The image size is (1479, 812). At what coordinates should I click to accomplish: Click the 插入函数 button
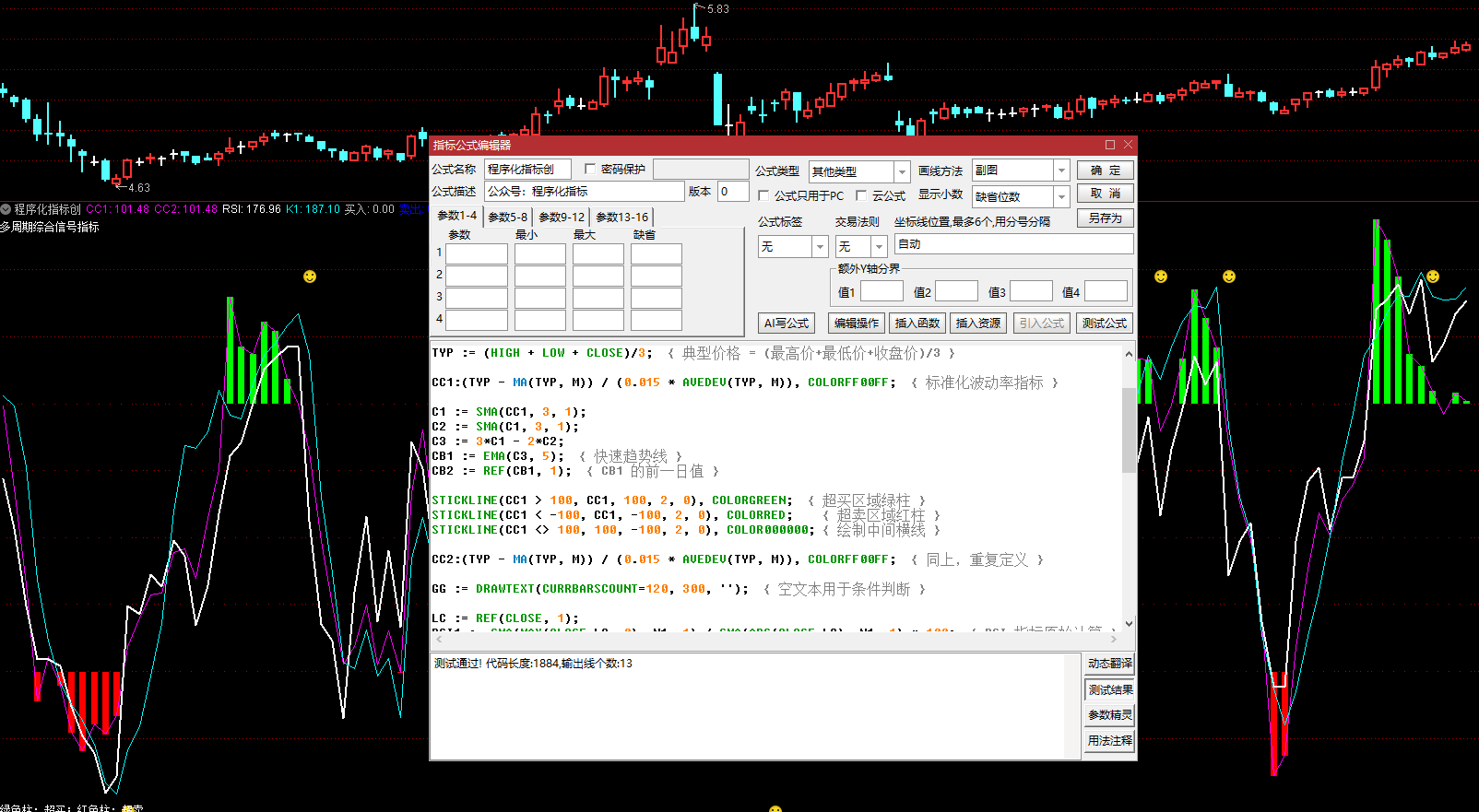[x=917, y=324]
